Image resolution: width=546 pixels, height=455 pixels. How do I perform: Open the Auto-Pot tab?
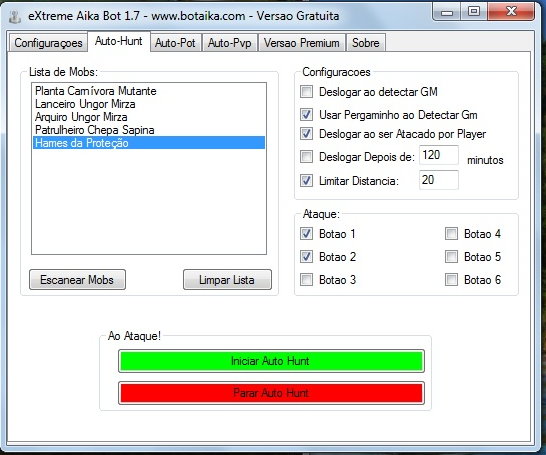[x=175, y=43]
